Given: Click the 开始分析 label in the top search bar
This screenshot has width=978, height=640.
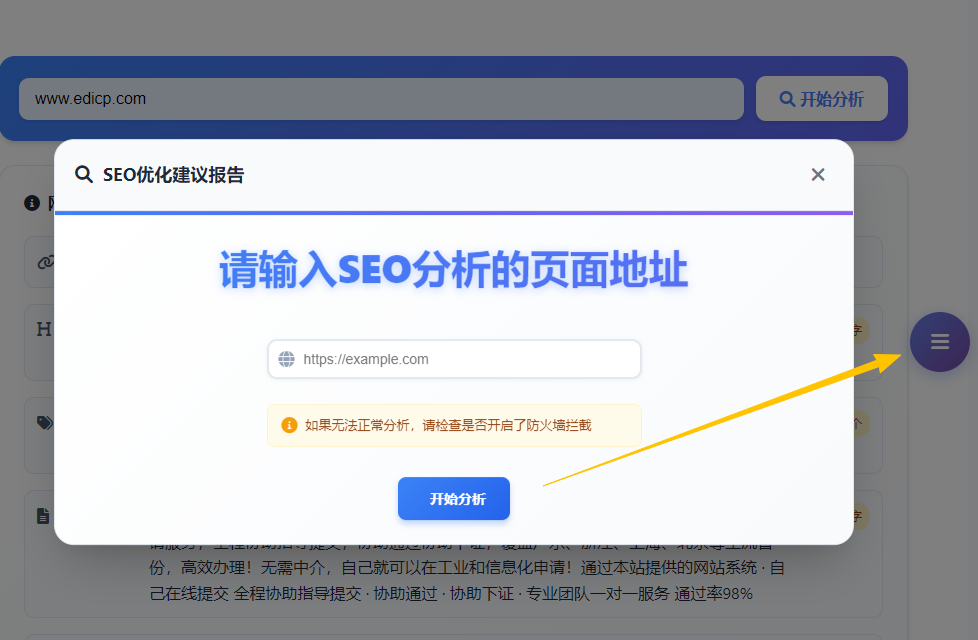Looking at the screenshot, I should 831,99.
